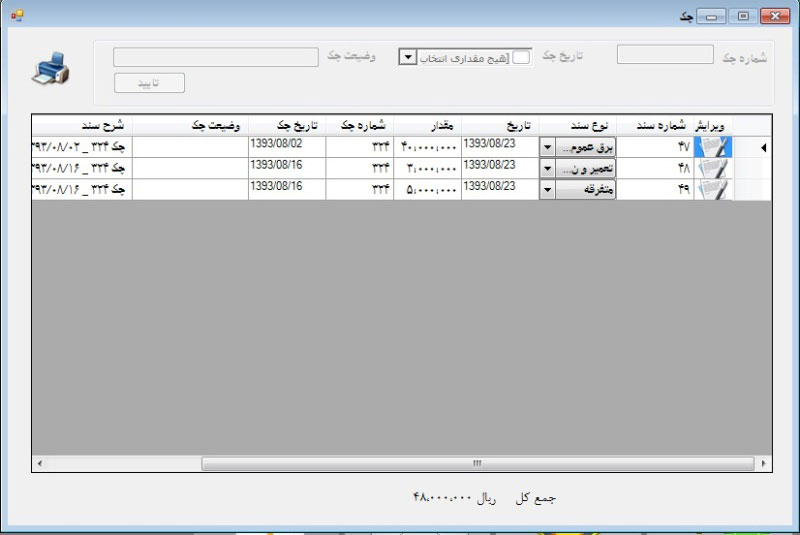Open edit icon for document row ۴۷
This screenshot has width=800, height=535.
click(x=713, y=147)
